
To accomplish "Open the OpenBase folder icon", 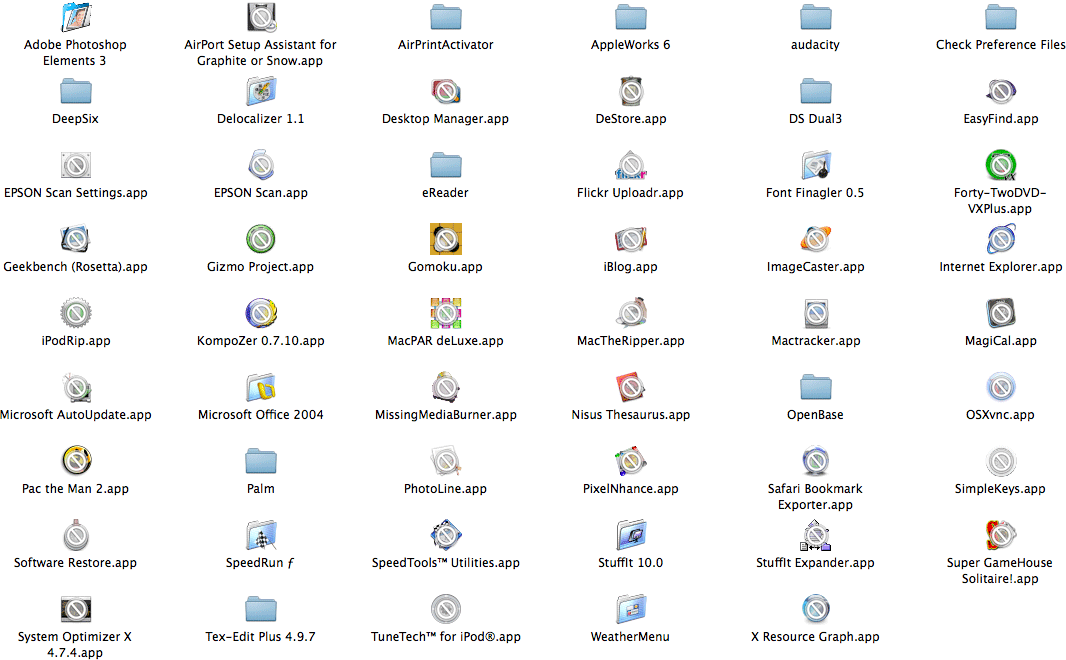I will [x=816, y=387].
